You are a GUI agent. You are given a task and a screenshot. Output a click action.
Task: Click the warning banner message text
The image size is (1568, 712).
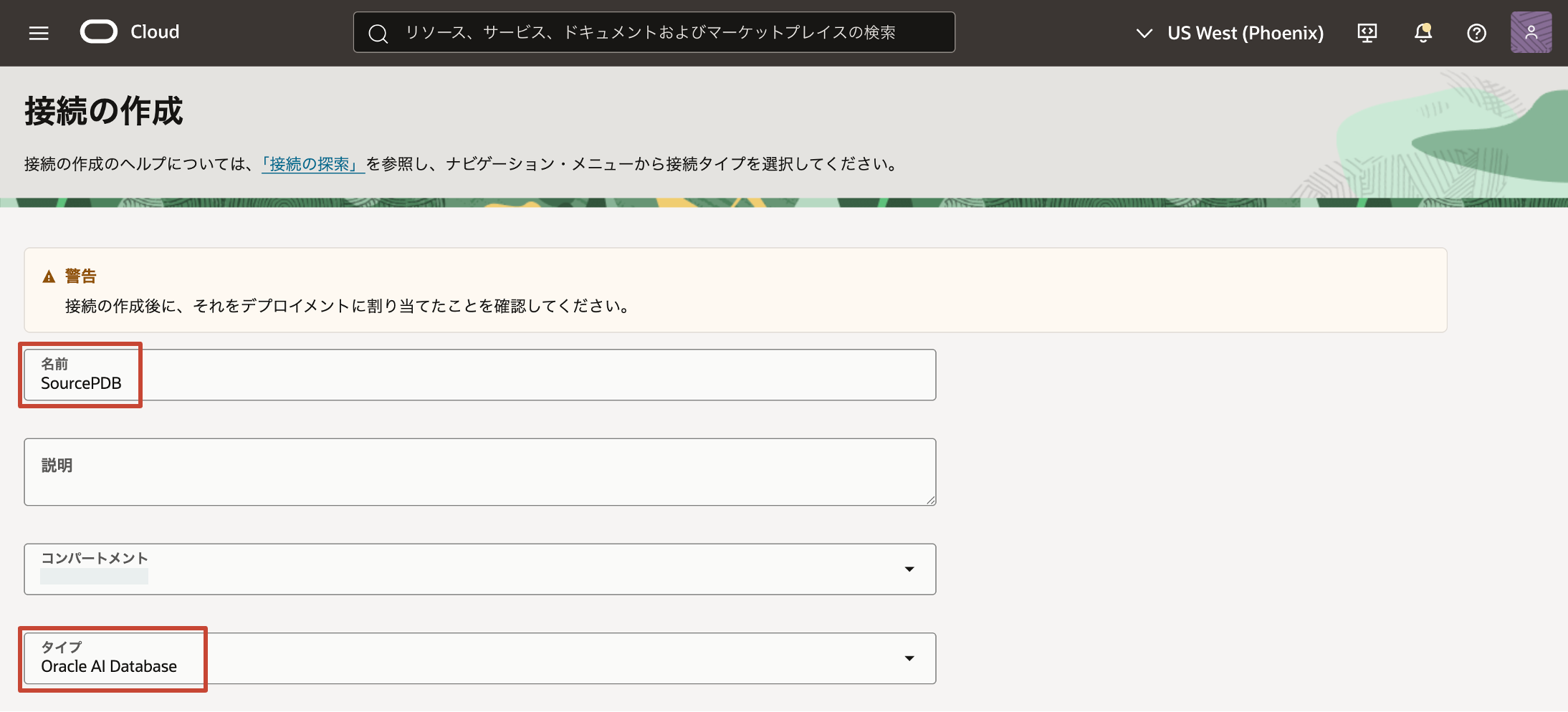point(348,306)
